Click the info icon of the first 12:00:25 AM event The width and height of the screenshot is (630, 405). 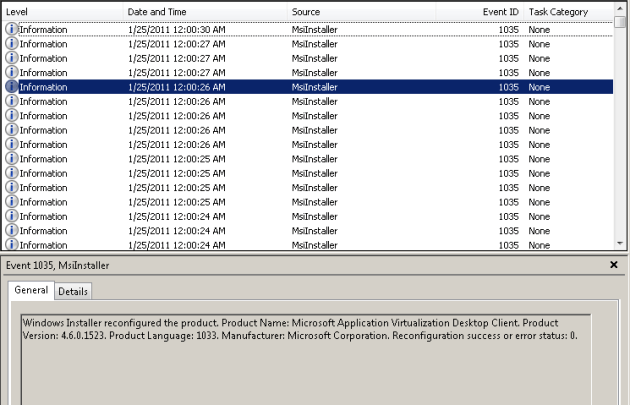(12, 159)
